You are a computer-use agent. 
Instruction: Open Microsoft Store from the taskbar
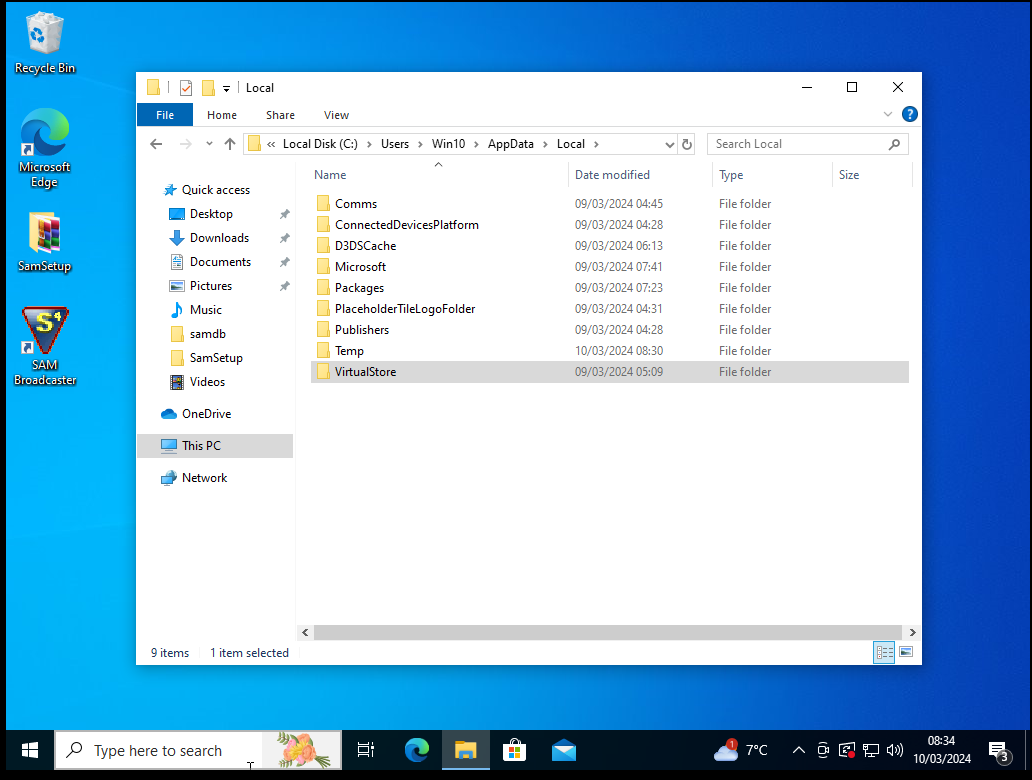pyautogui.click(x=514, y=749)
